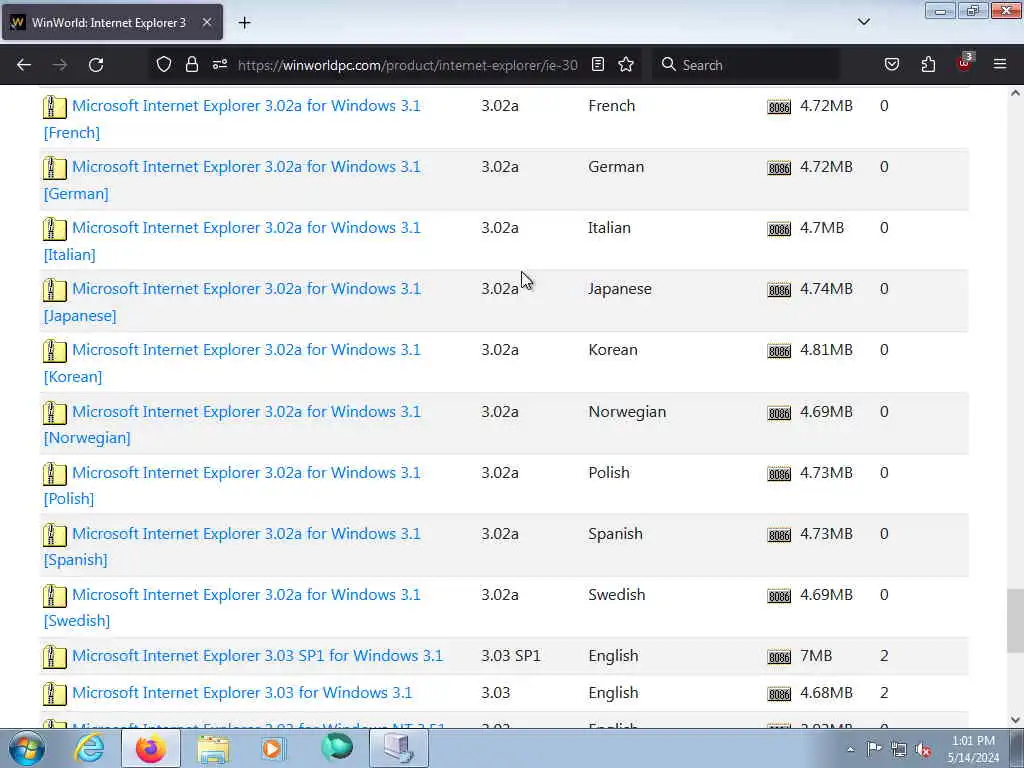
Task: Click the Spanish language cell
Action: (x=615, y=534)
